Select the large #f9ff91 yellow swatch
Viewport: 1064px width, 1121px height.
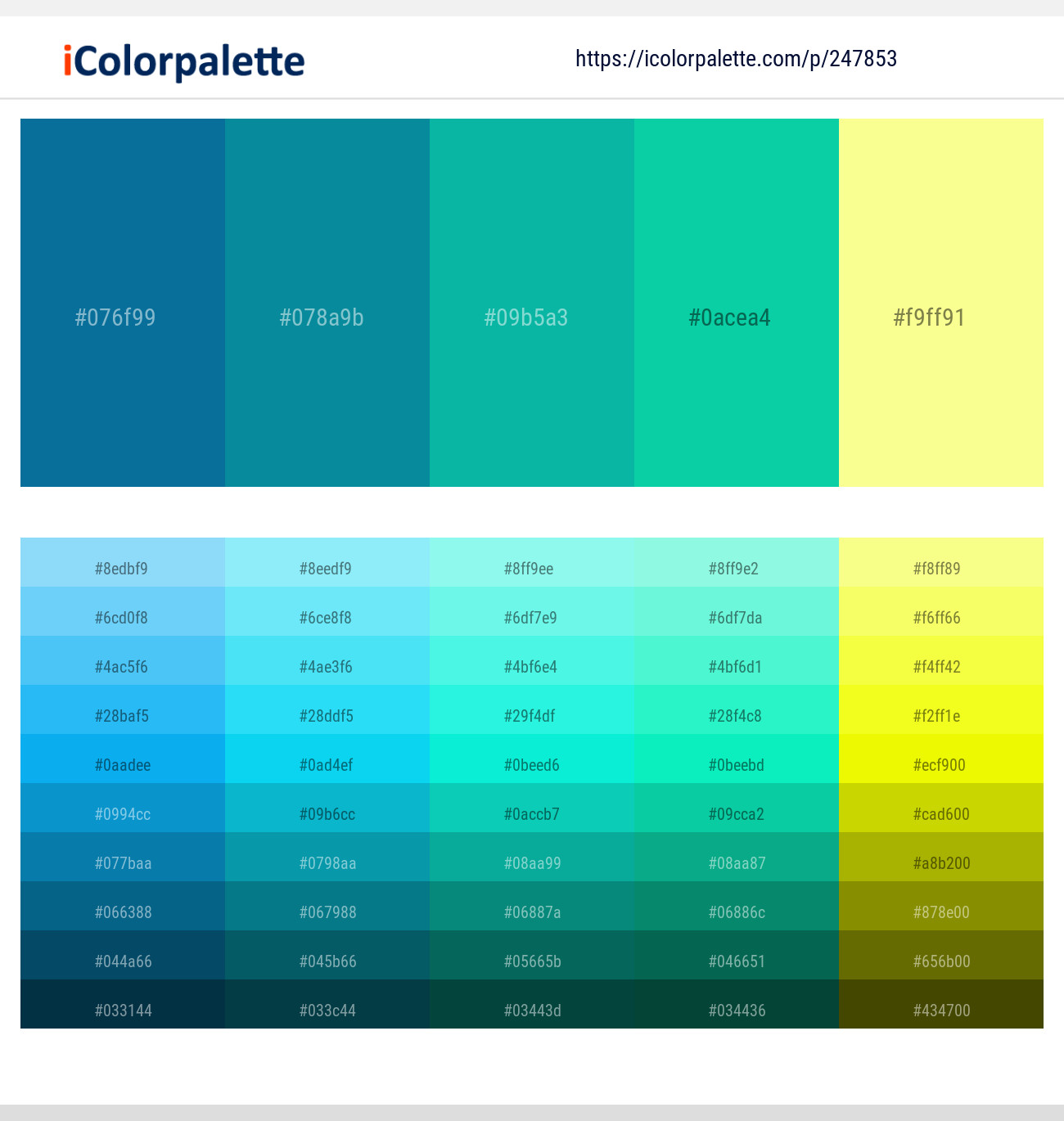click(941, 303)
